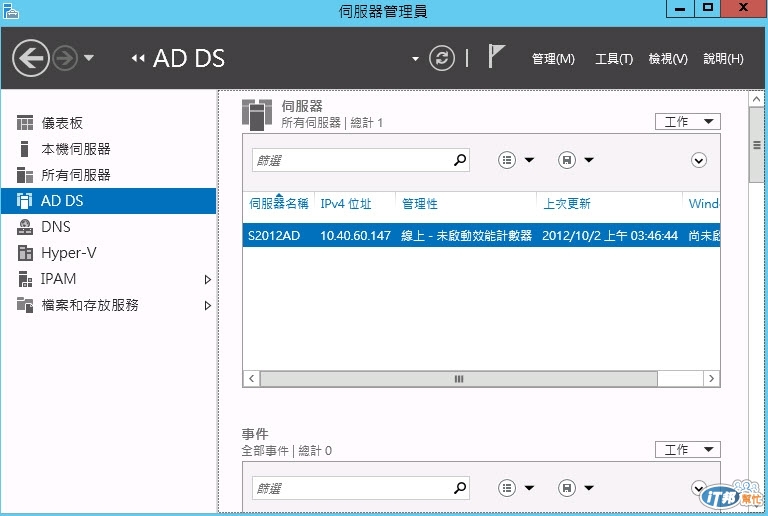Click the Server Manager title bar icon

click(11, 11)
